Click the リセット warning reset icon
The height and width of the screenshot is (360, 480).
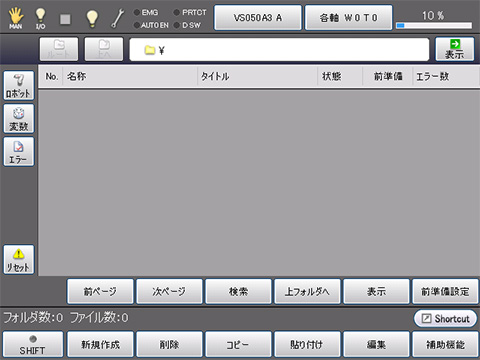[x=19, y=260]
